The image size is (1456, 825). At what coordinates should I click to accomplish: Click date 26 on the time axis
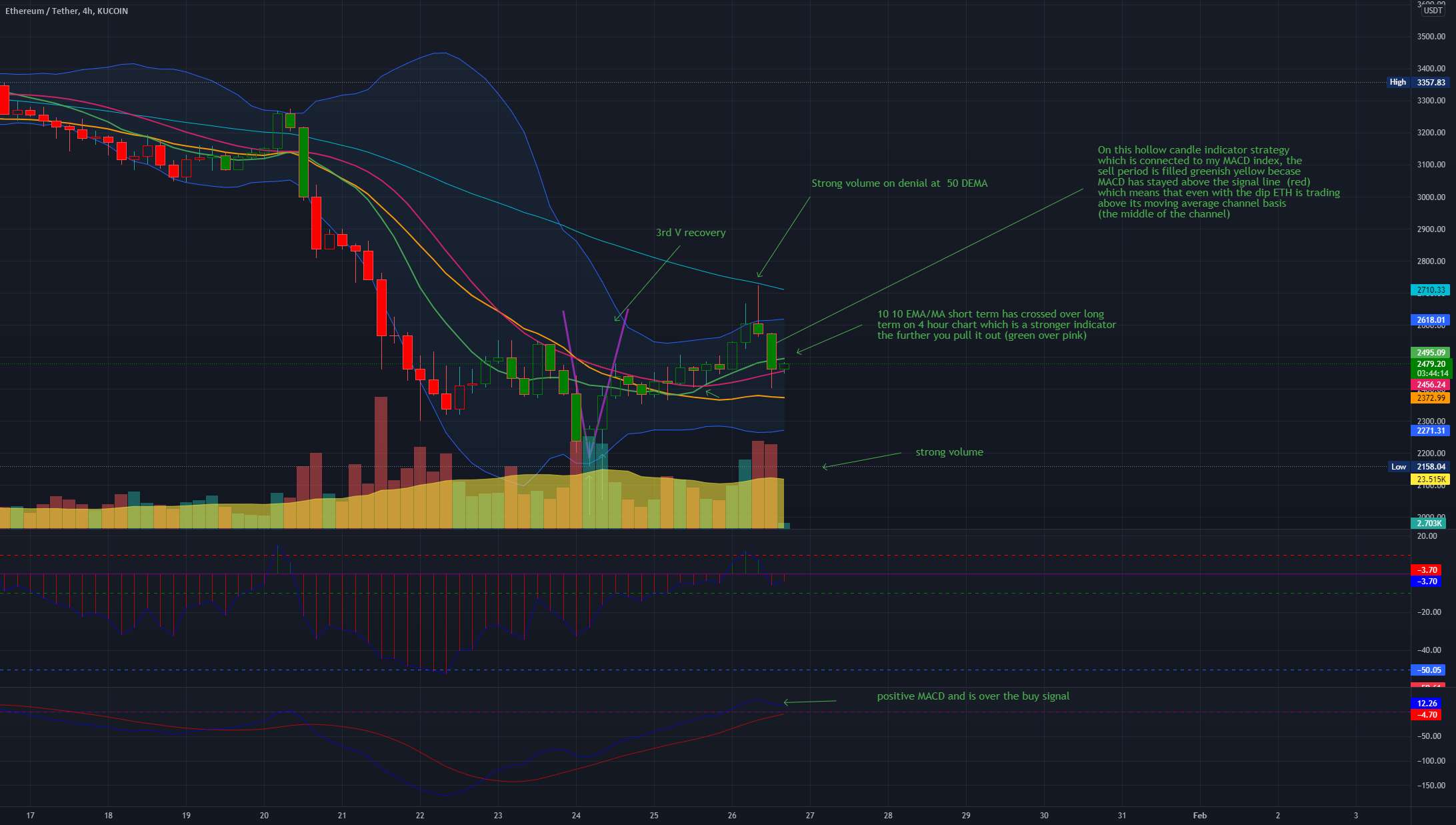tap(732, 816)
